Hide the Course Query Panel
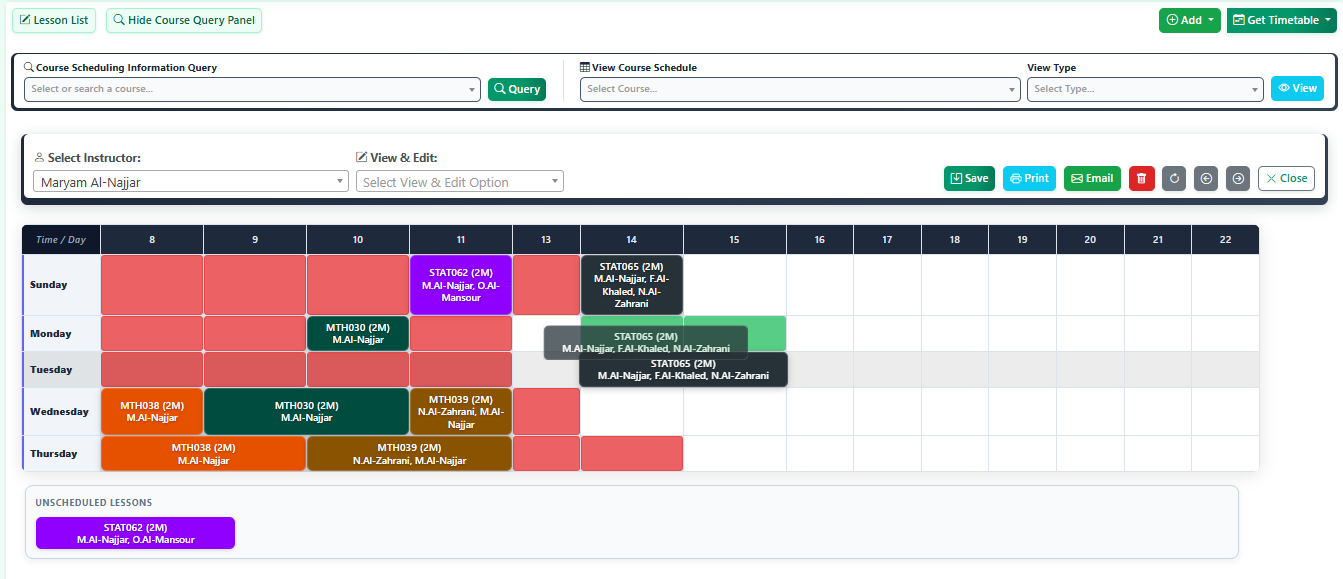Screen dimensions: 1343x579 184,20
